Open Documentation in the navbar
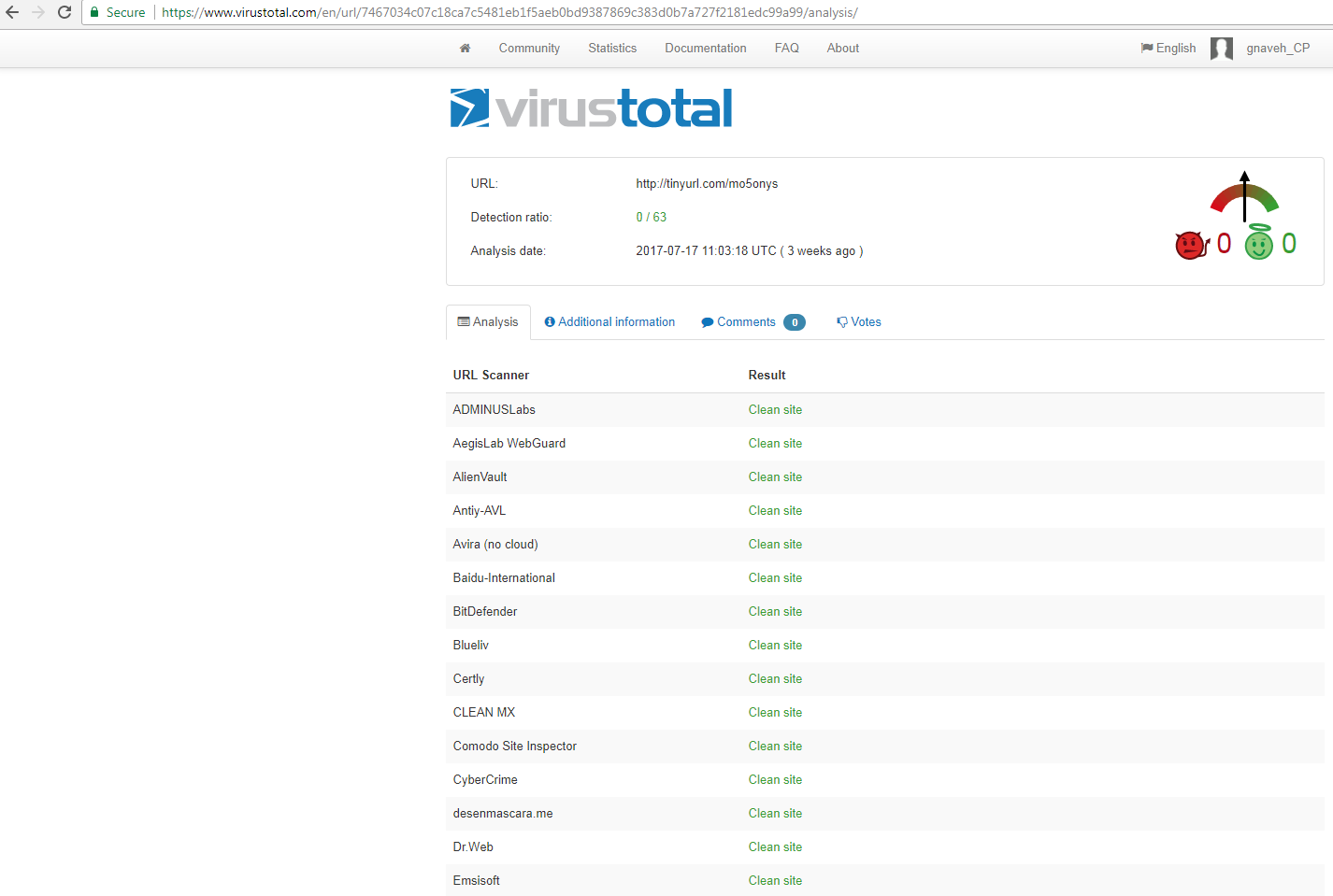The height and width of the screenshot is (896, 1333). [706, 48]
